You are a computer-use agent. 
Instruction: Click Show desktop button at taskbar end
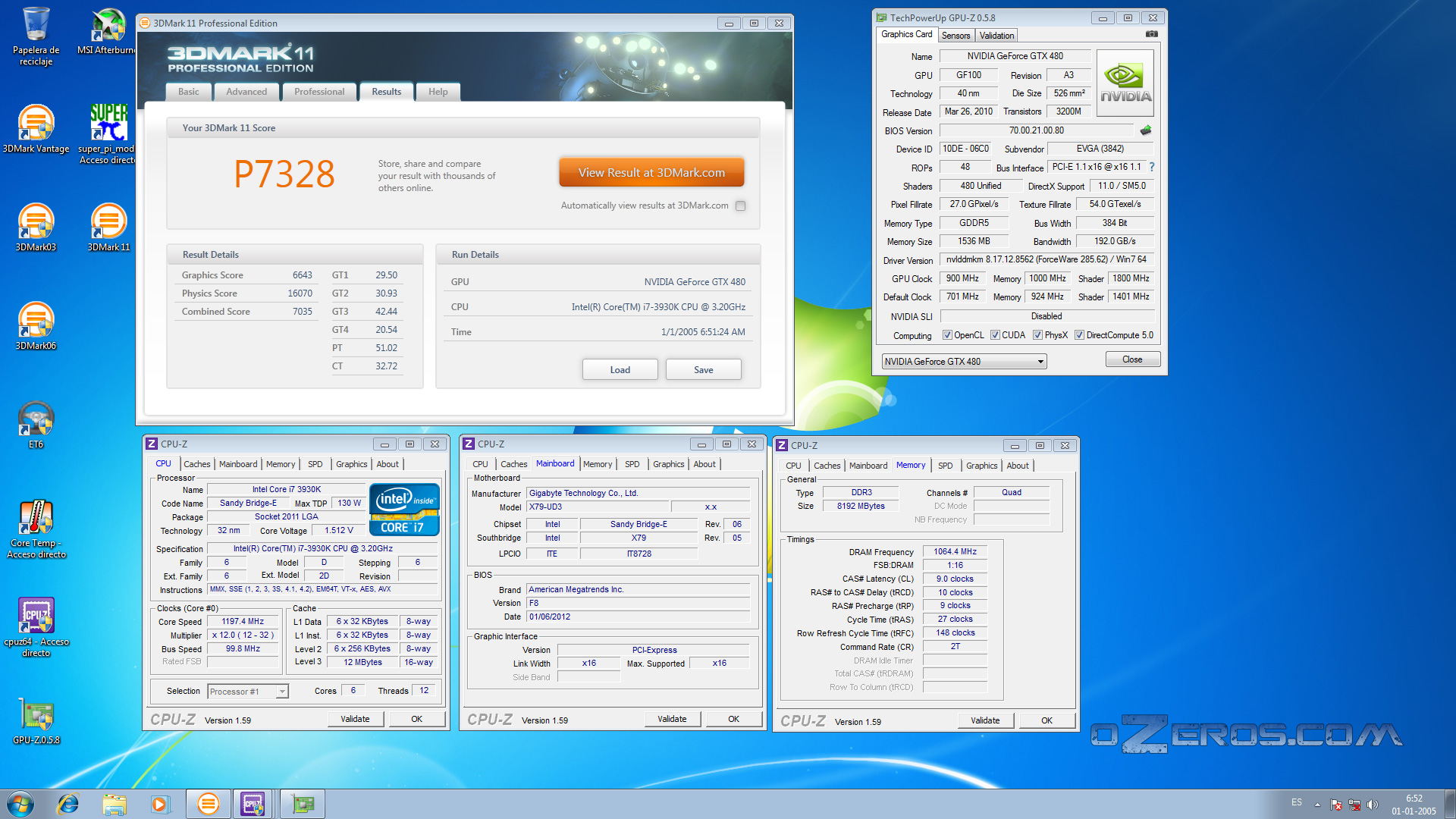pyautogui.click(x=1450, y=804)
